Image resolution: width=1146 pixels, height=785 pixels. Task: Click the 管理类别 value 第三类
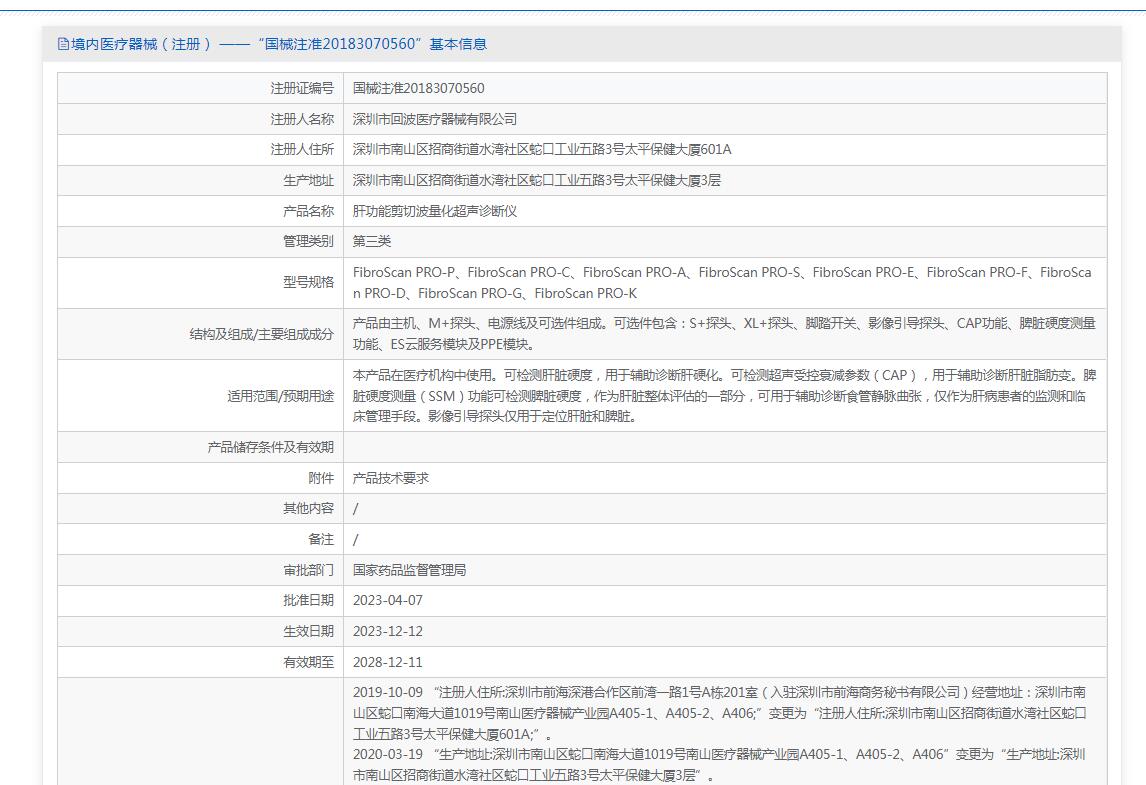tap(372, 242)
